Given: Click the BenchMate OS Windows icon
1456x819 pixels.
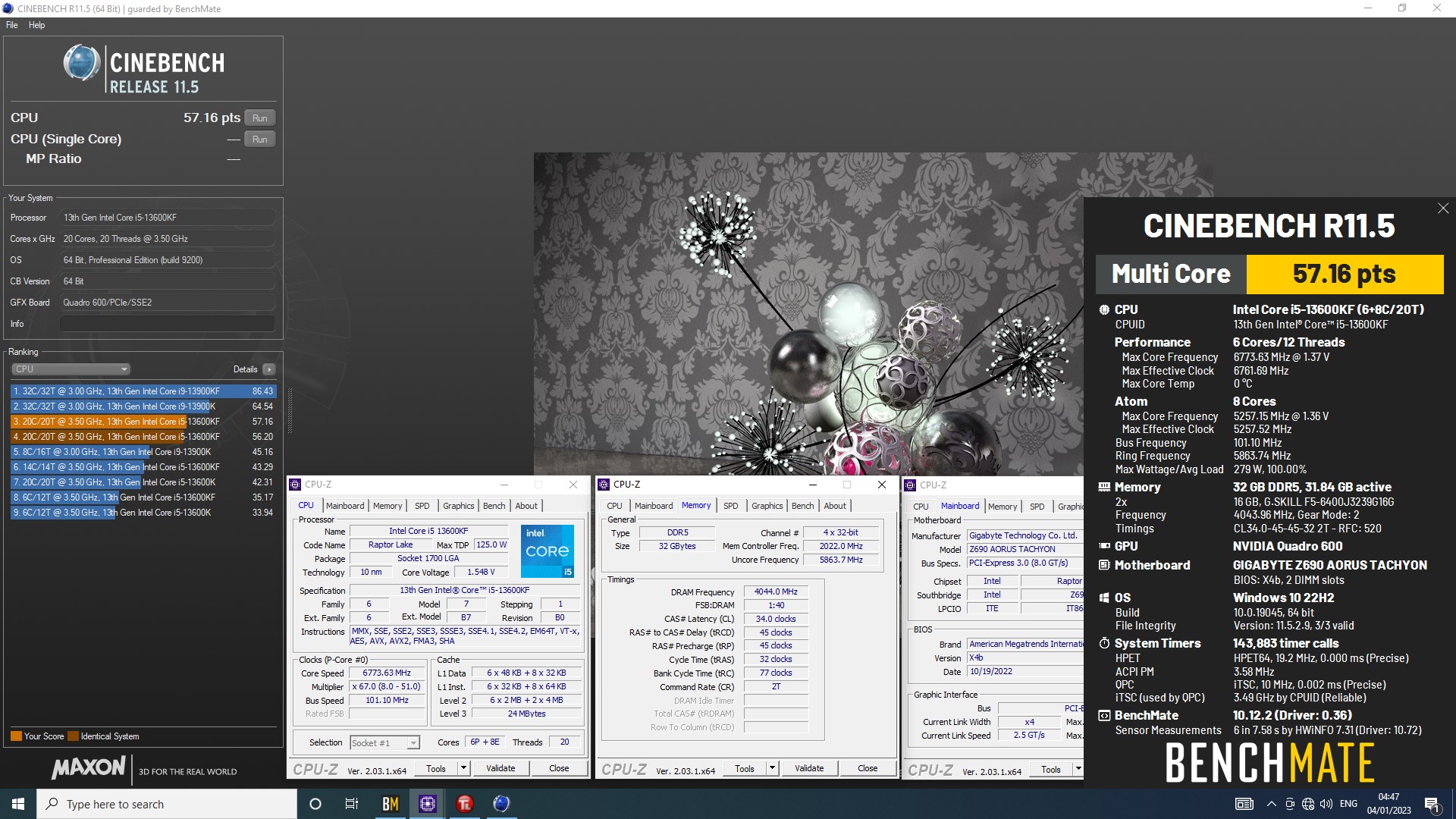Looking at the screenshot, I should [x=1104, y=598].
